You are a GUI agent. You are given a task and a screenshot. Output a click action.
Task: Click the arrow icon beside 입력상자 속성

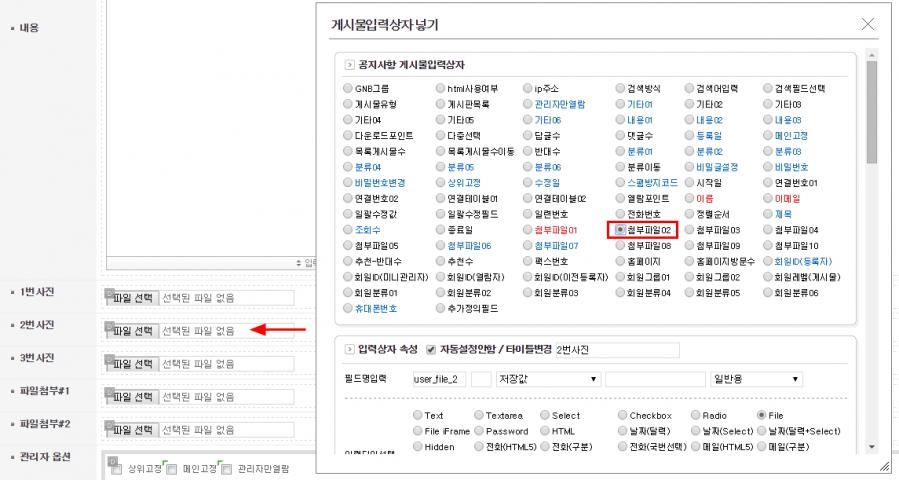pyautogui.click(x=350, y=350)
